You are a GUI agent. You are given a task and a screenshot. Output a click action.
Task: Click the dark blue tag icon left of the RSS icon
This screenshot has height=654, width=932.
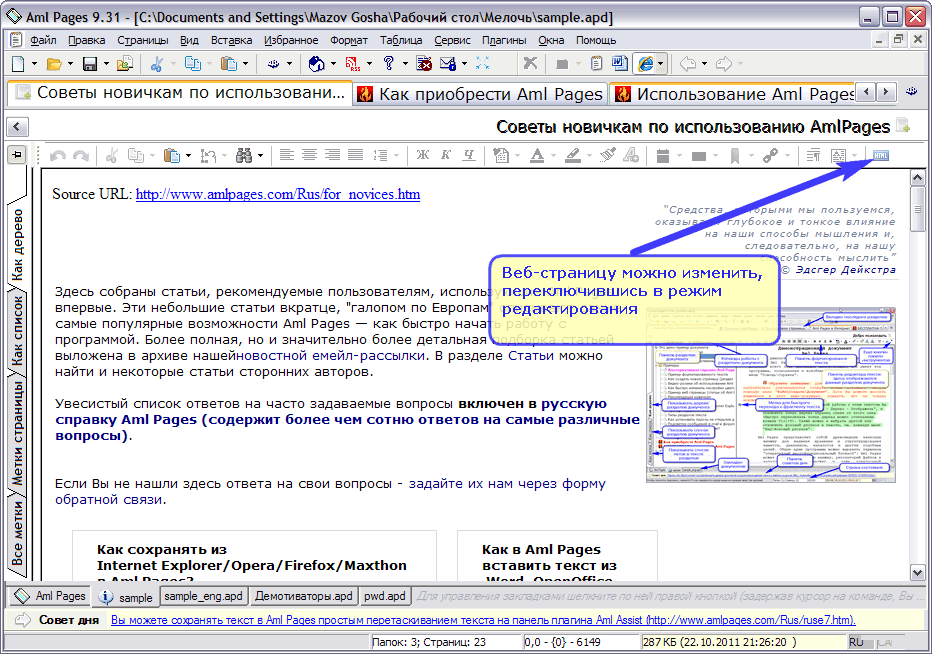click(x=316, y=64)
